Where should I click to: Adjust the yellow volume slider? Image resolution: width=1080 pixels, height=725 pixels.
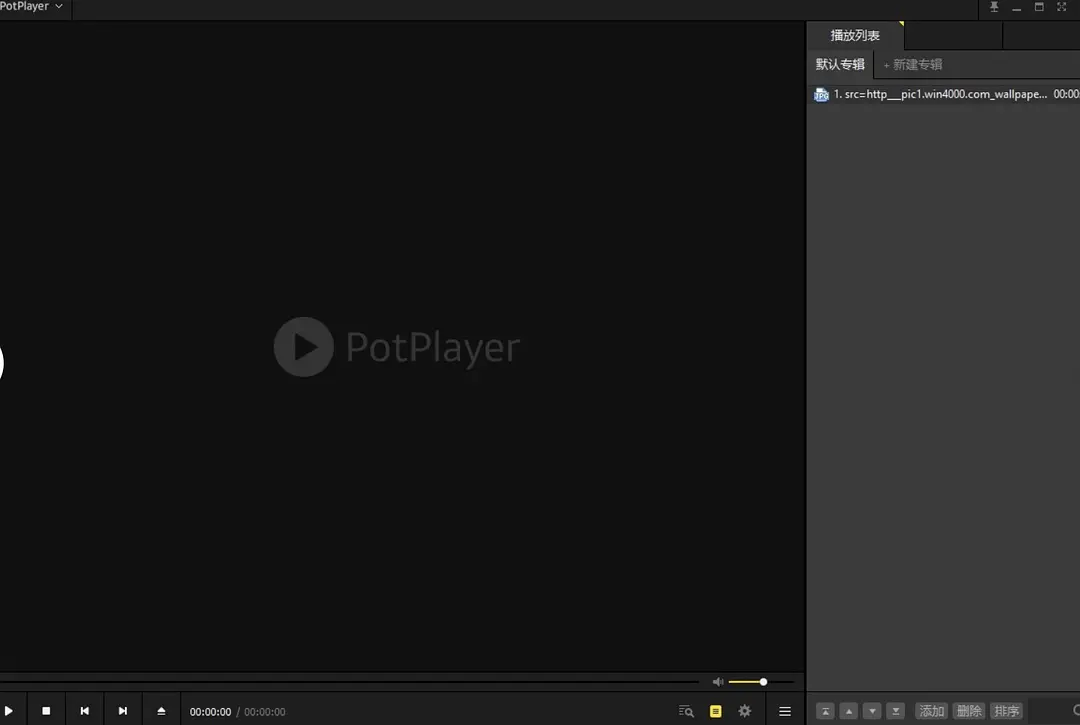point(760,682)
